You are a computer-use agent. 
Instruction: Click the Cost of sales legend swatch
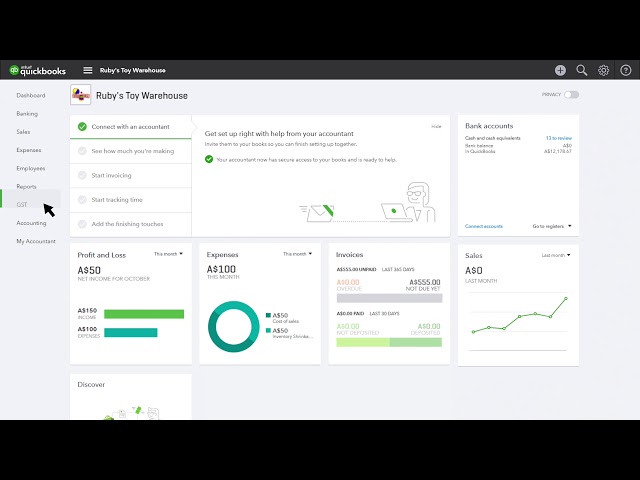pos(268,315)
